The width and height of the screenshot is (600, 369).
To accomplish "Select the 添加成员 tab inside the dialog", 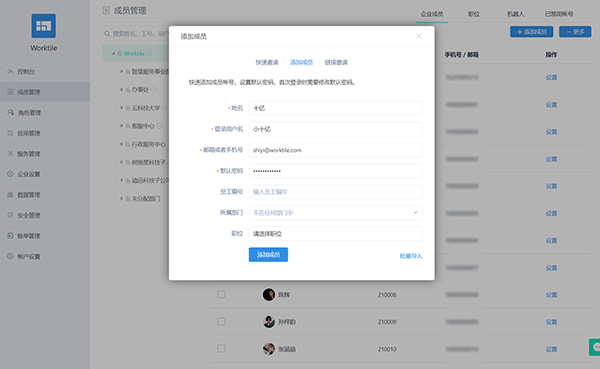I will [x=302, y=62].
